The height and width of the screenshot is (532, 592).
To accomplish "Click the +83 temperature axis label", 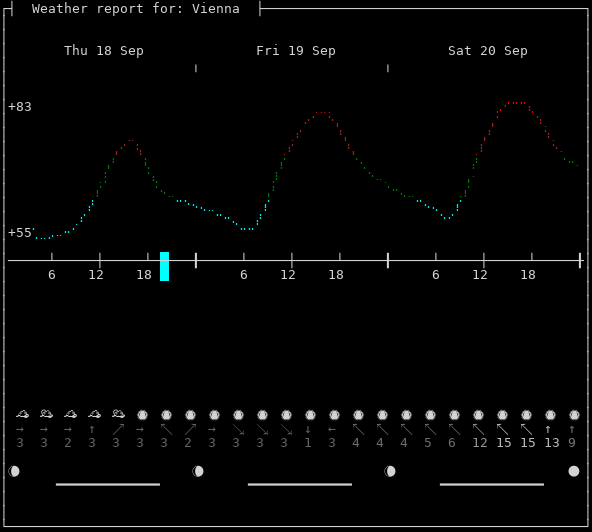I will pyautogui.click(x=20, y=107).
